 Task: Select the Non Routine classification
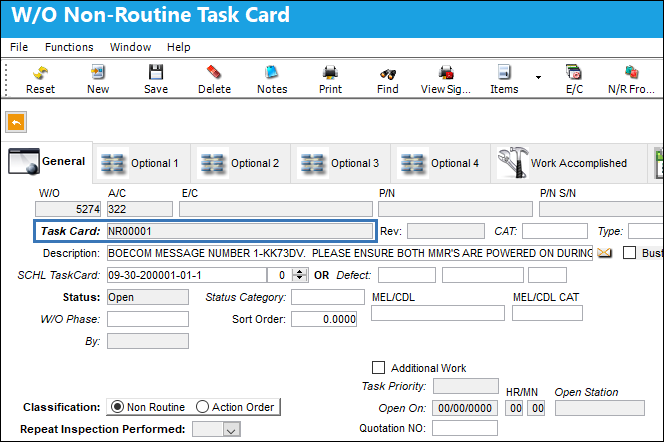[x=117, y=407]
